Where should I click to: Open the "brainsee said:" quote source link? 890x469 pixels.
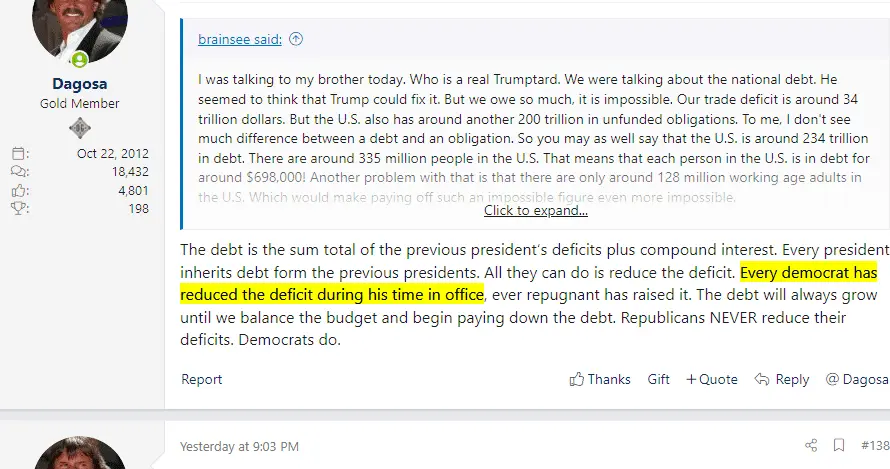pyautogui.click(x=240, y=40)
